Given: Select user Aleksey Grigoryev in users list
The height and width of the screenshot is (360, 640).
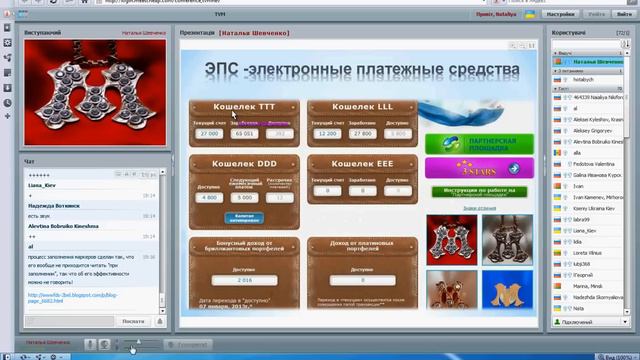Looking at the screenshot, I should pos(588,131).
